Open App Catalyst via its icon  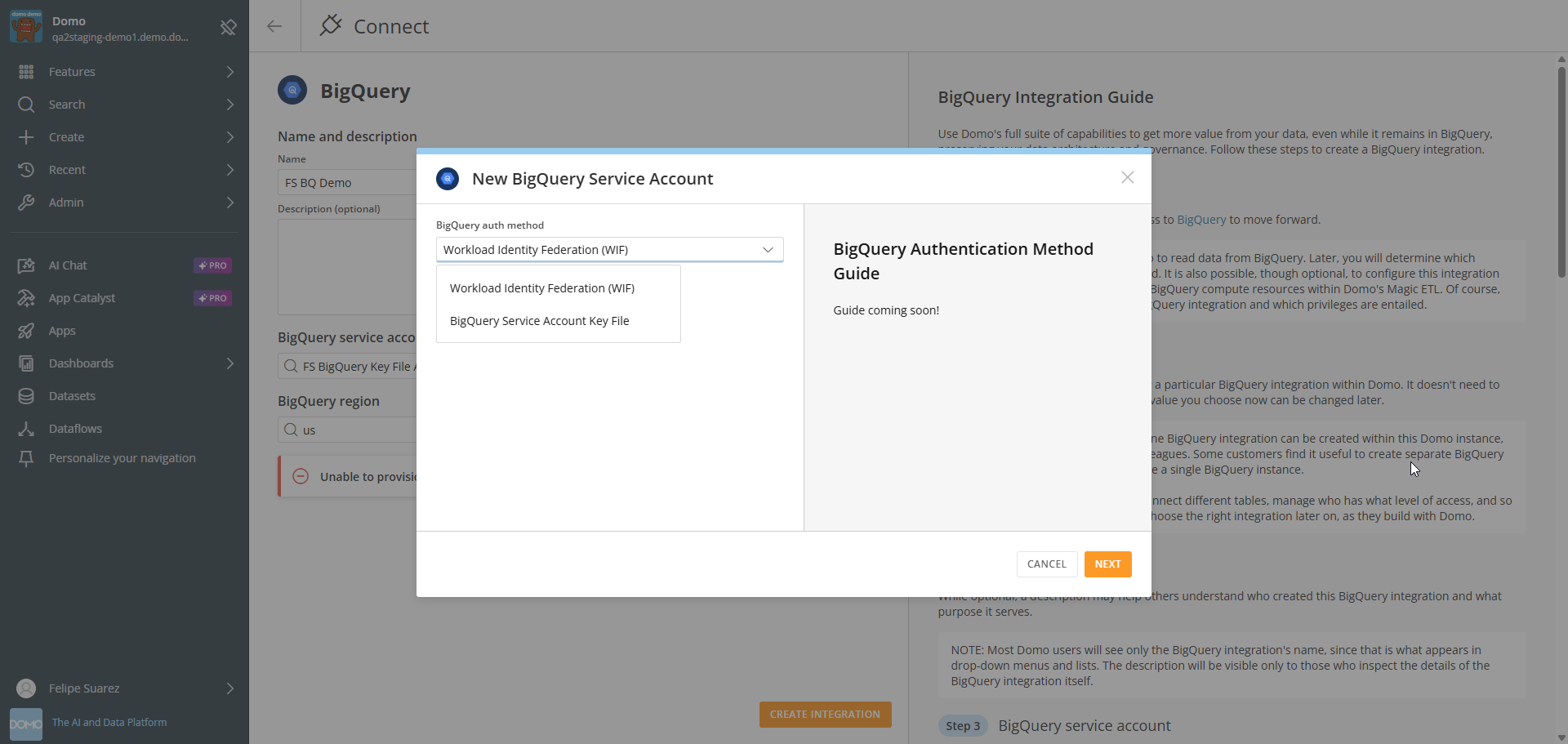pyautogui.click(x=26, y=298)
